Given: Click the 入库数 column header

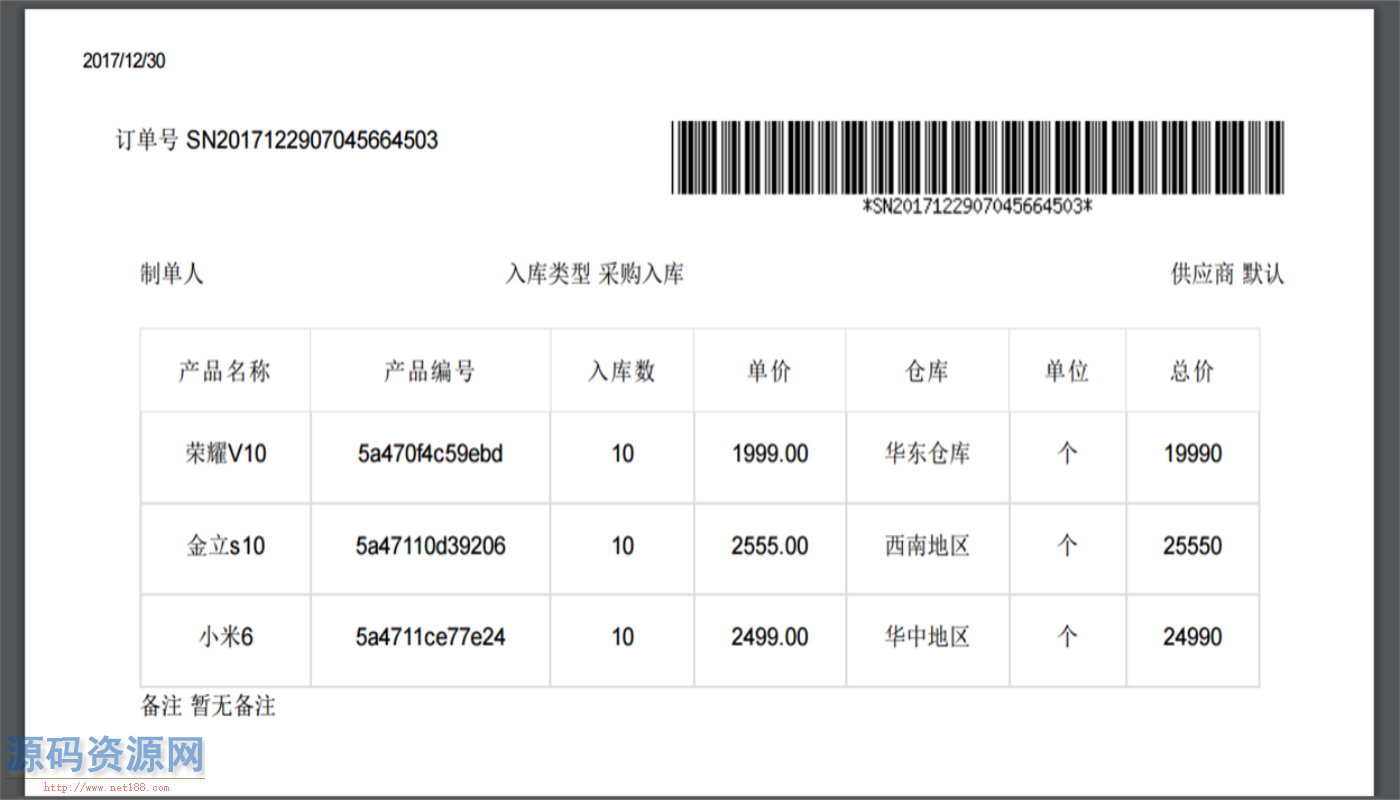Looking at the screenshot, I should (621, 369).
